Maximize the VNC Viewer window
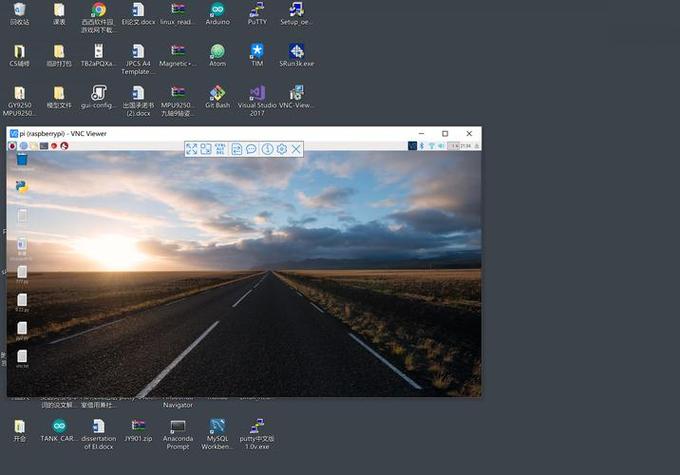The width and height of the screenshot is (680, 475). [x=445, y=134]
